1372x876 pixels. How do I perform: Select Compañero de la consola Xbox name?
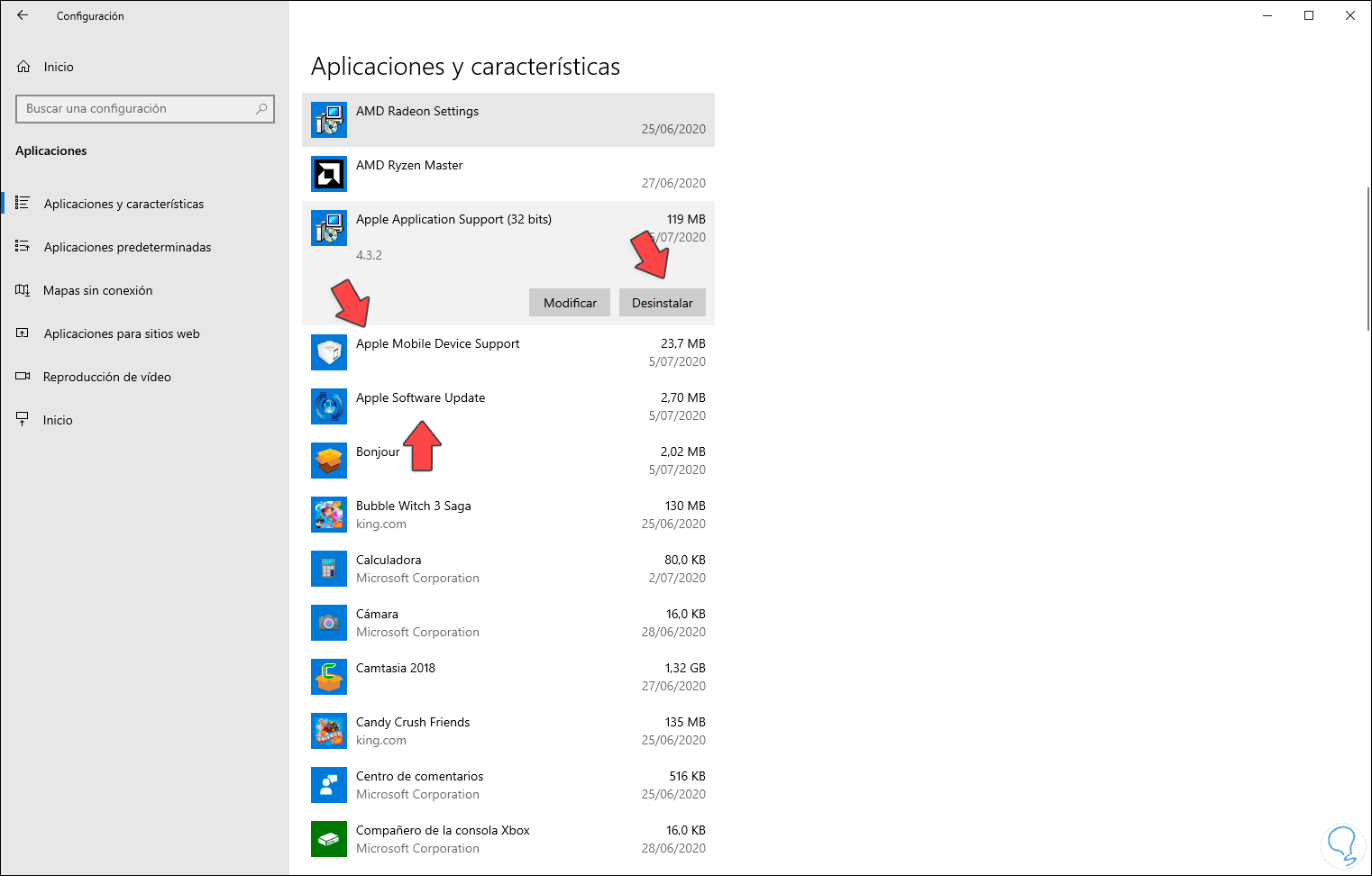tap(443, 830)
